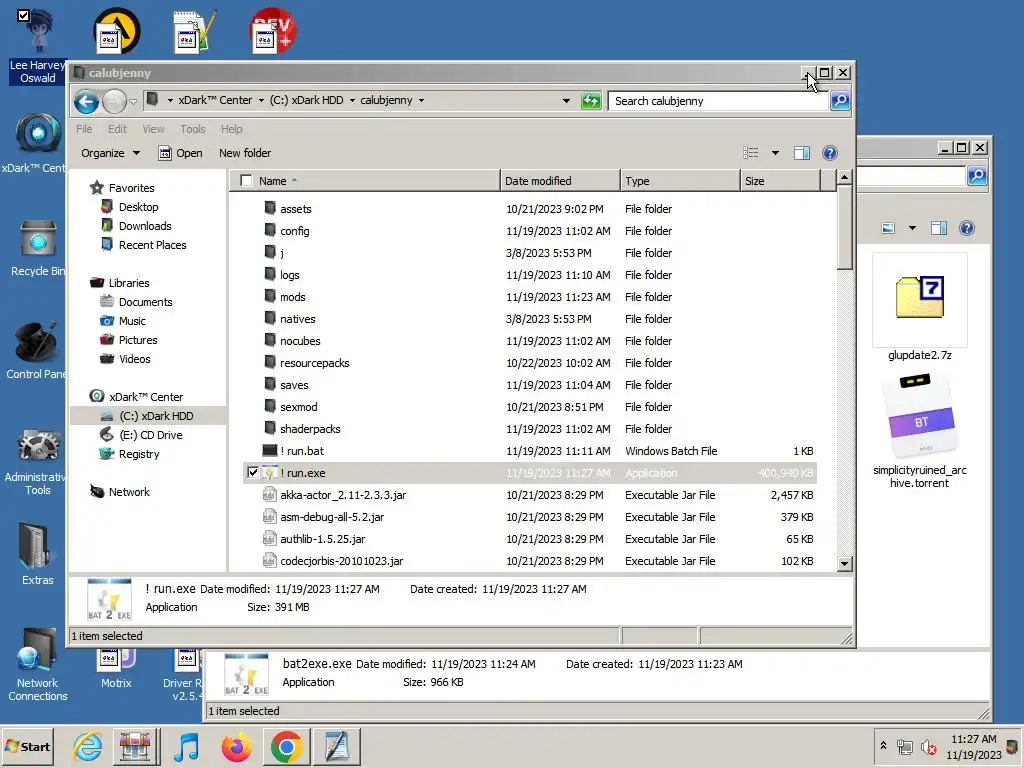Go back with the blue Back arrow
The width and height of the screenshot is (1024, 768).
tap(86, 101)
